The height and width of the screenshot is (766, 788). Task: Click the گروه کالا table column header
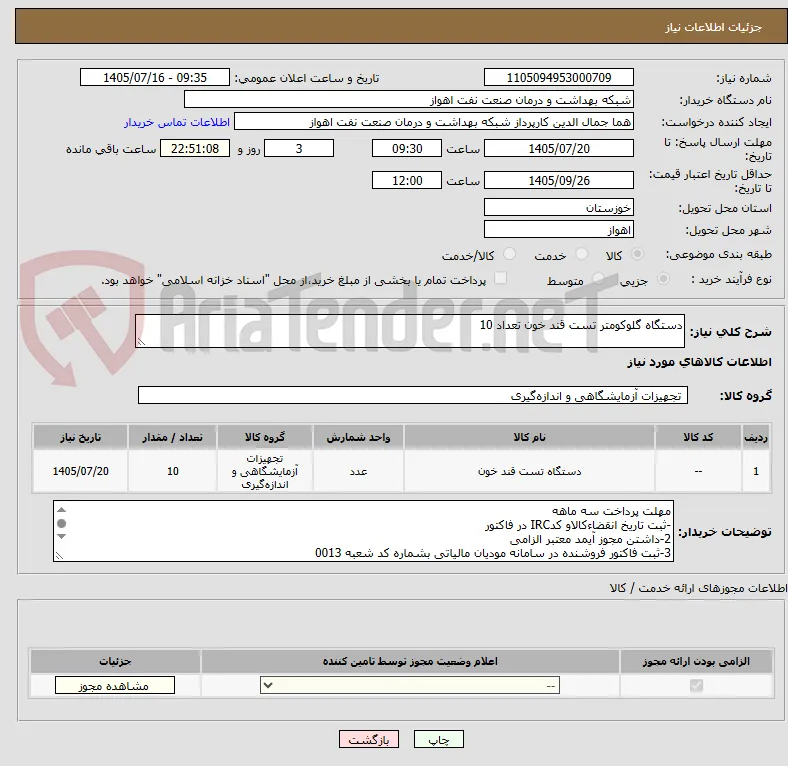click(265, 437)
